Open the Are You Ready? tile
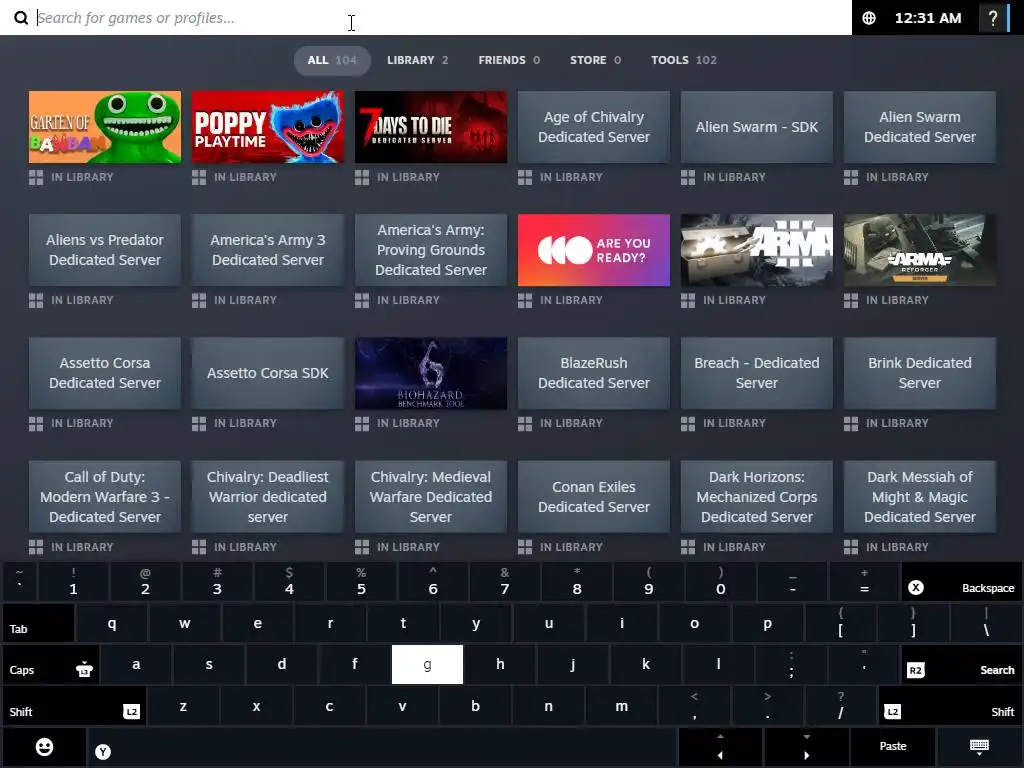Image resolution: width=1024 pixels, height=768 pixels. tap(594, 250)
